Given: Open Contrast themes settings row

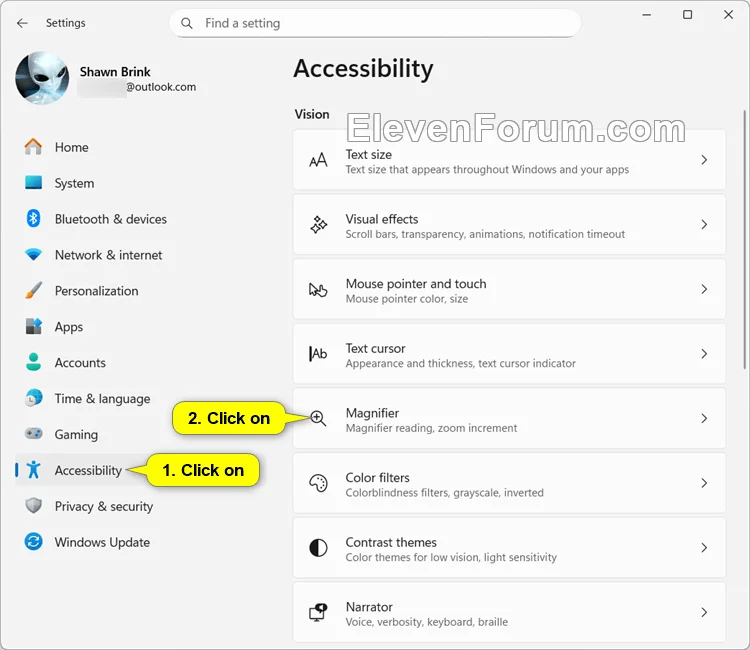Looking at the screenshot, I should pyautogui.click(x=509, y=548).
